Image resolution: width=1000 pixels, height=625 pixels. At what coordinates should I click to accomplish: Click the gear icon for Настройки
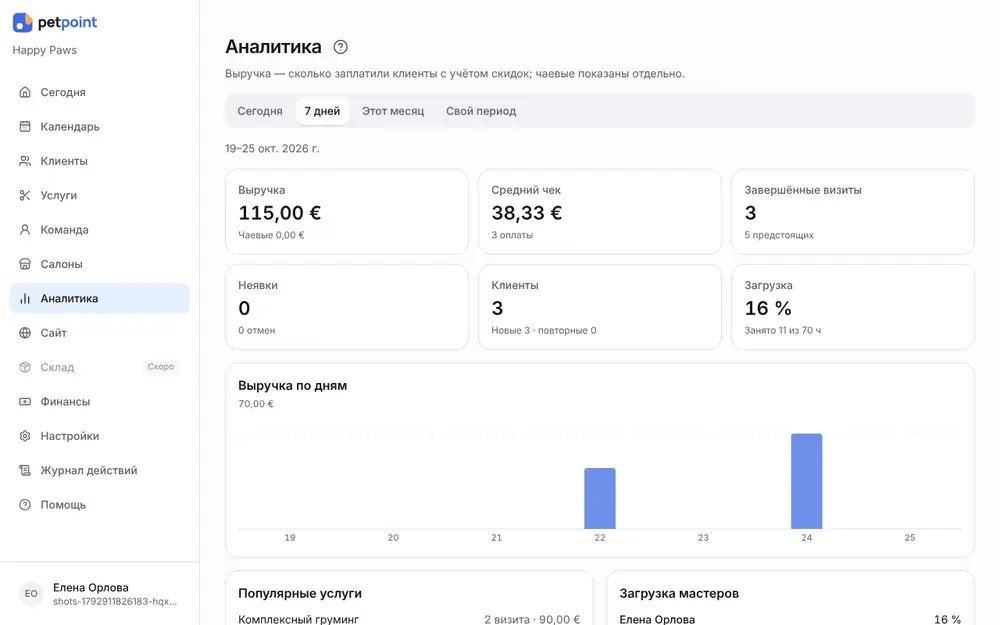click(25, 436)
